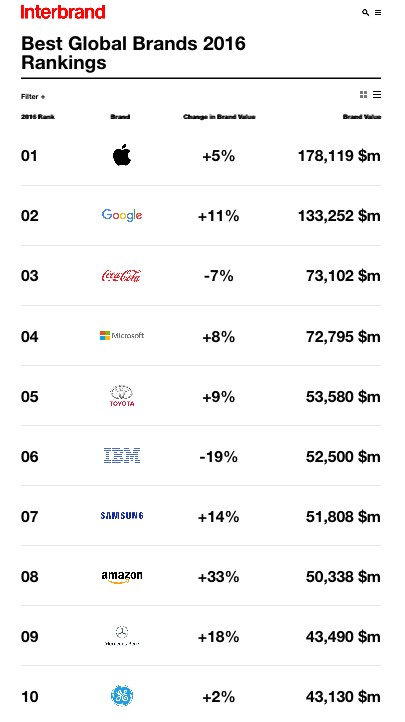This screenshot has width=405, height=722.
Task: Click the Google brand logo
Action: coord(122,215)
